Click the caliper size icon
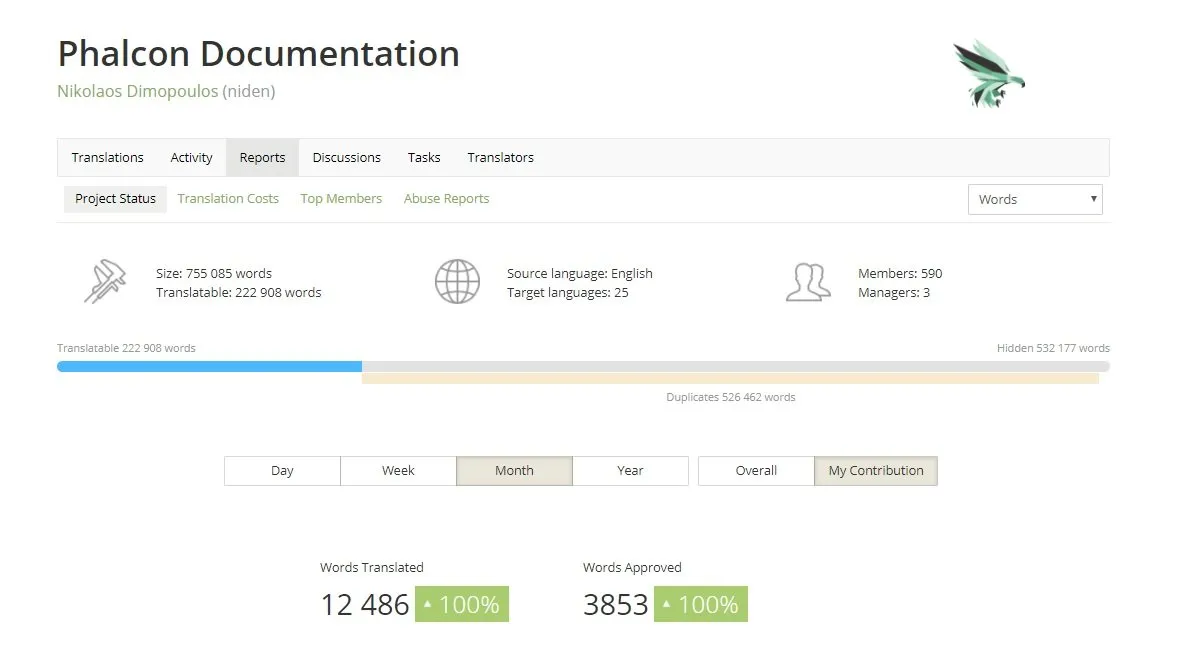This screenshot has height=671, width=1190. 105,282
